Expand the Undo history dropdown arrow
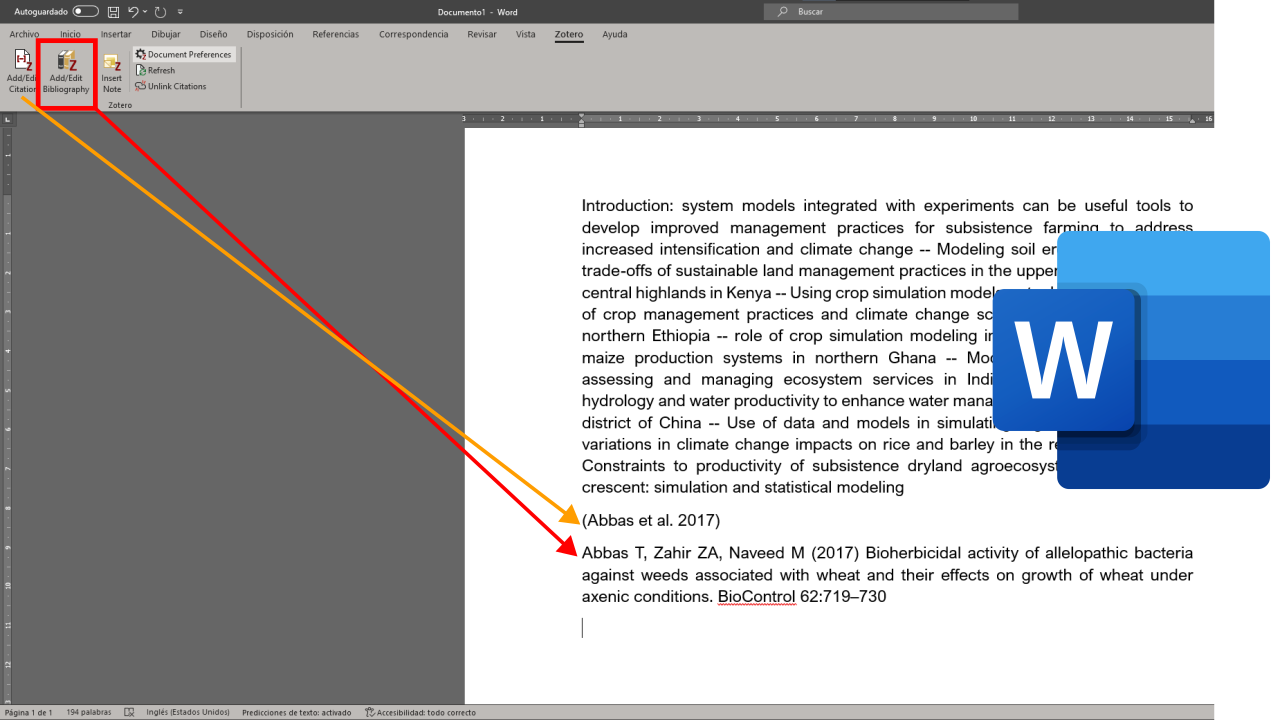The height and width of the screenshot is (720, 1280). (x=145, y=12)
